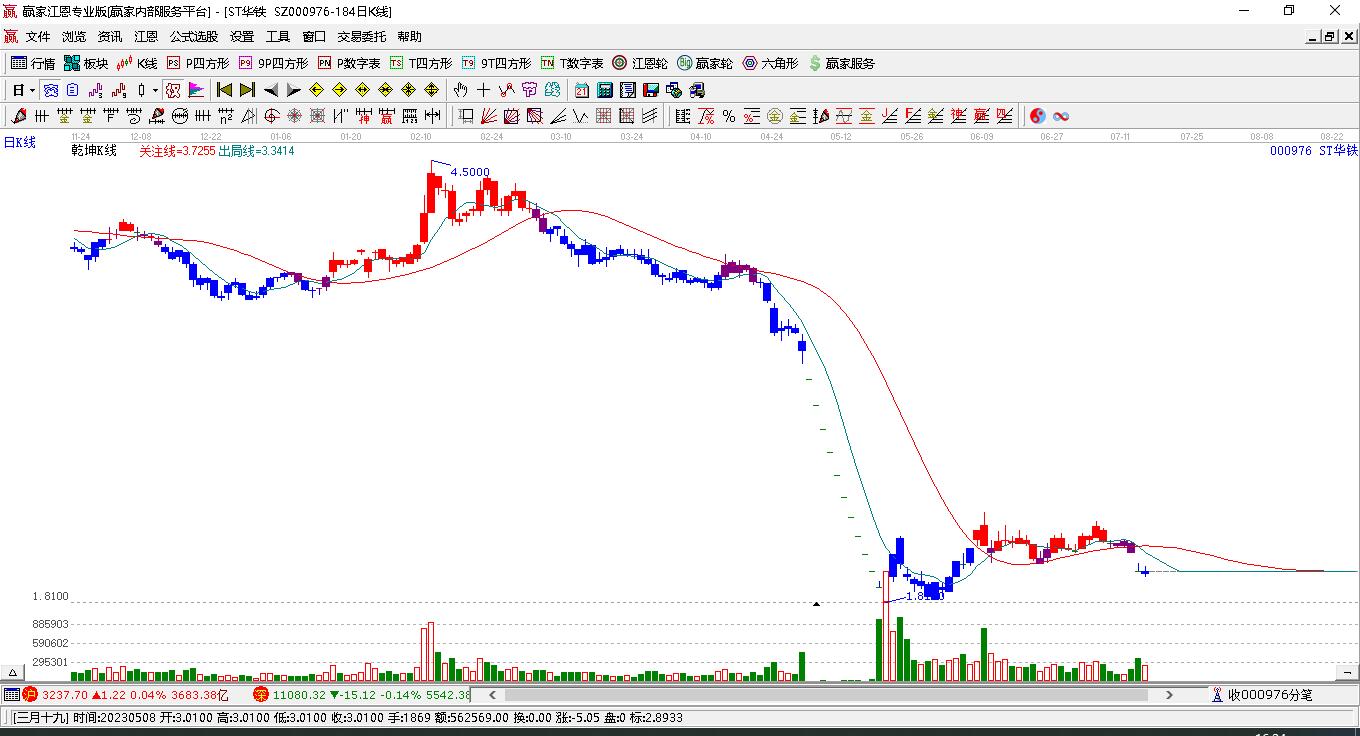Select the red pencil drawing tool
This screenshot has width=1360, height=736.
(19, 116)
